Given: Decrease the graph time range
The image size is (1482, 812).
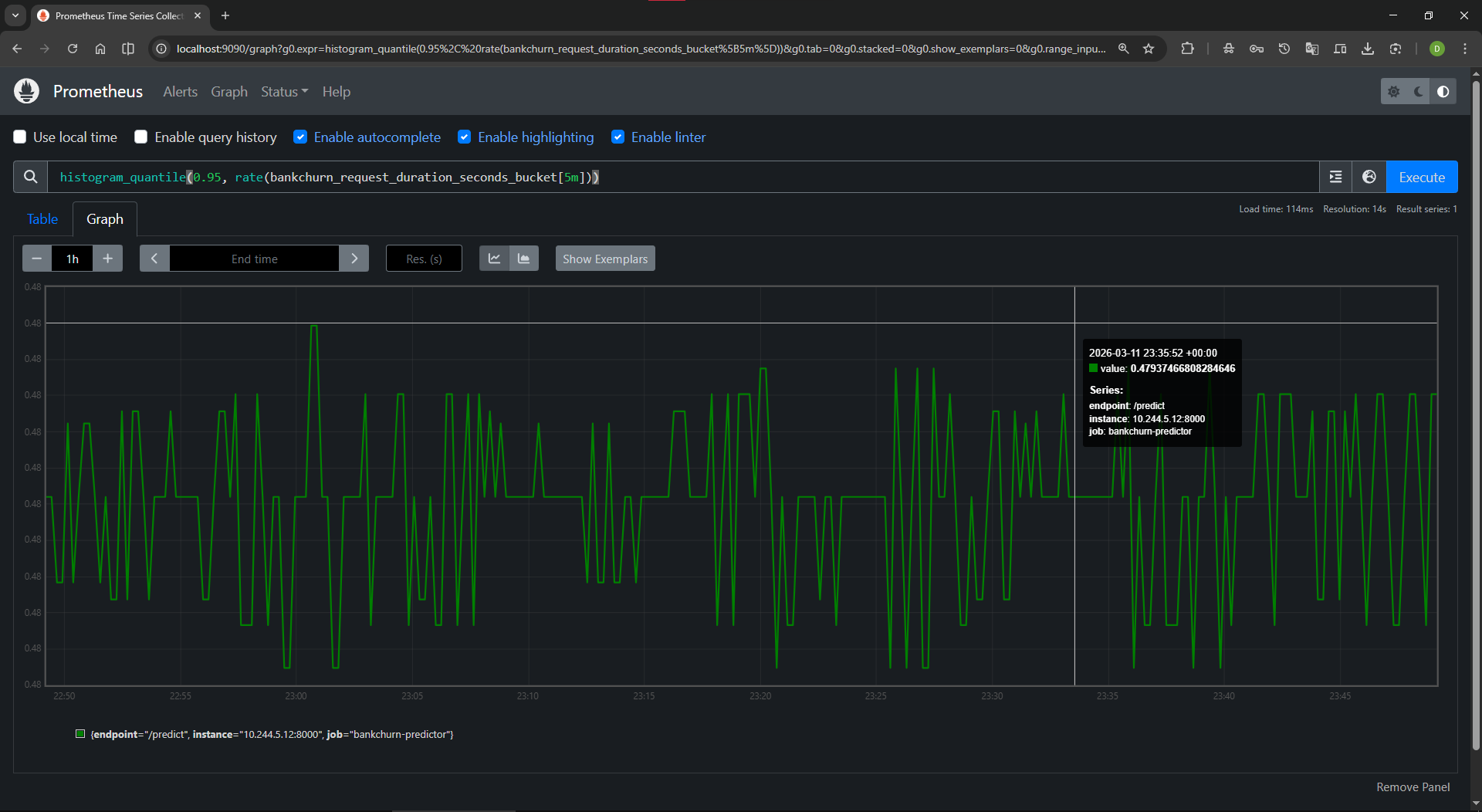Looking at the screenshot, I should click(36, 259).
